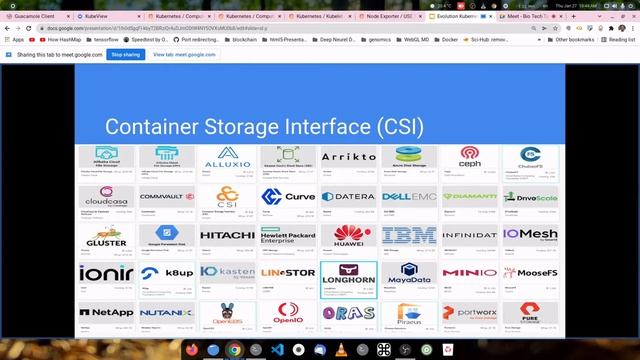The height and width of the screenshot is (360, 640).
Task: Select the Datera logo card
Action: [349, 202]
